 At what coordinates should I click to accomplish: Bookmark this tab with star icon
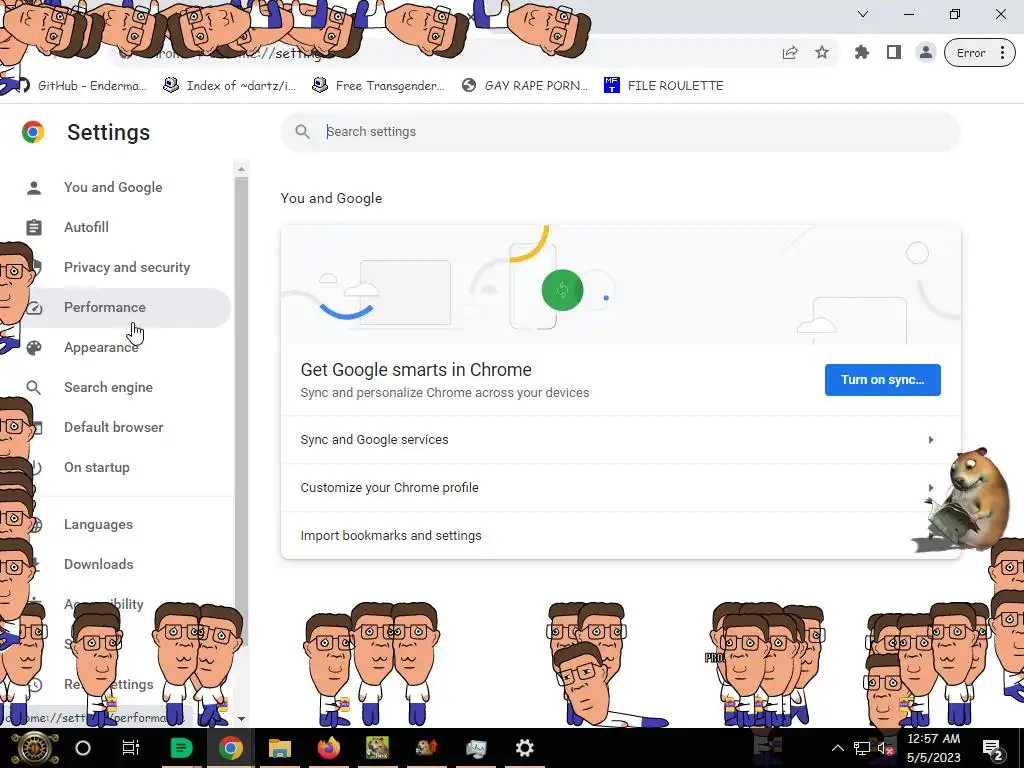822,53
